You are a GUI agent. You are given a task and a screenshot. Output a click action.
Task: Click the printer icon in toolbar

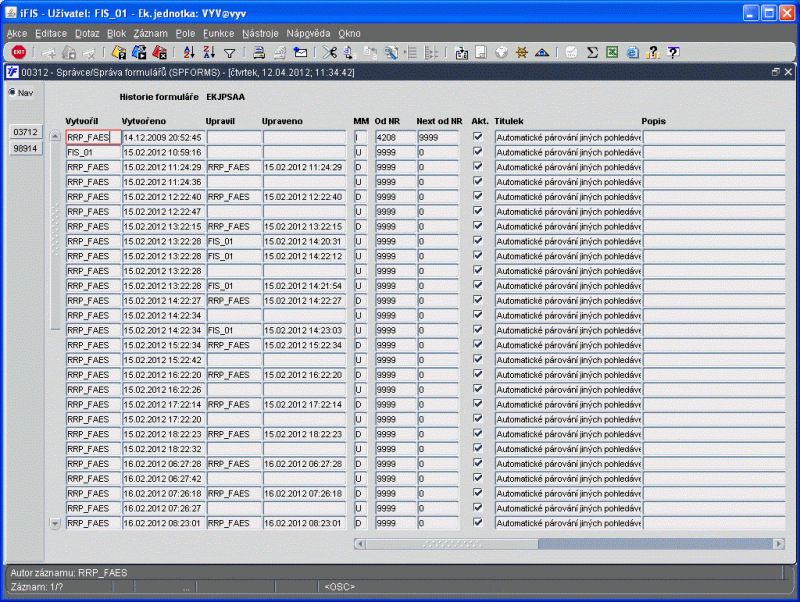coord(259,52)
